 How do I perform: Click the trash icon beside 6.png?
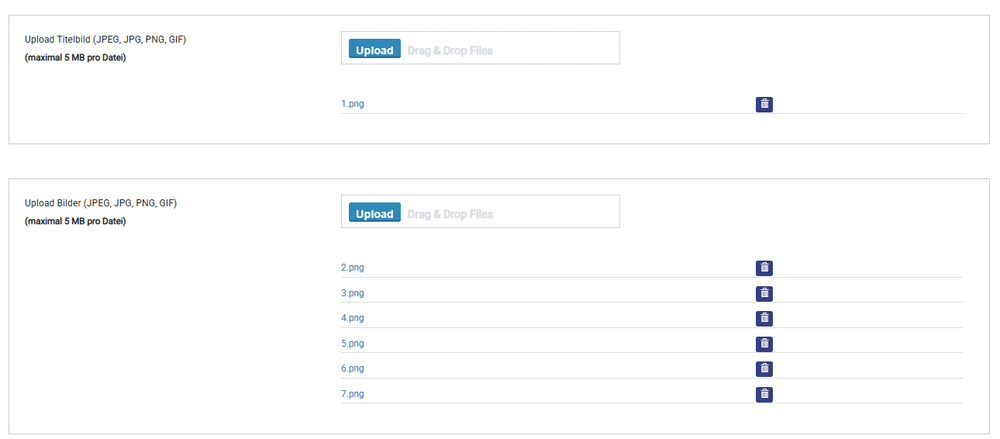[x=764, y=369]
